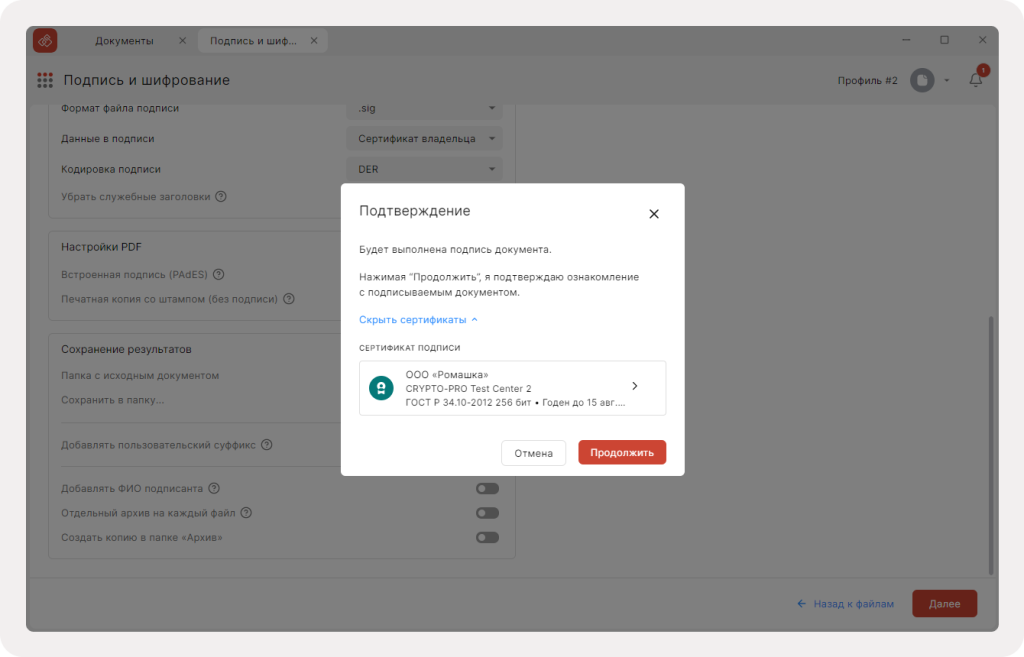1024x657 pixels.
Task: Click the vertical scrollbar of settings page
Action: tap(991, 444)
